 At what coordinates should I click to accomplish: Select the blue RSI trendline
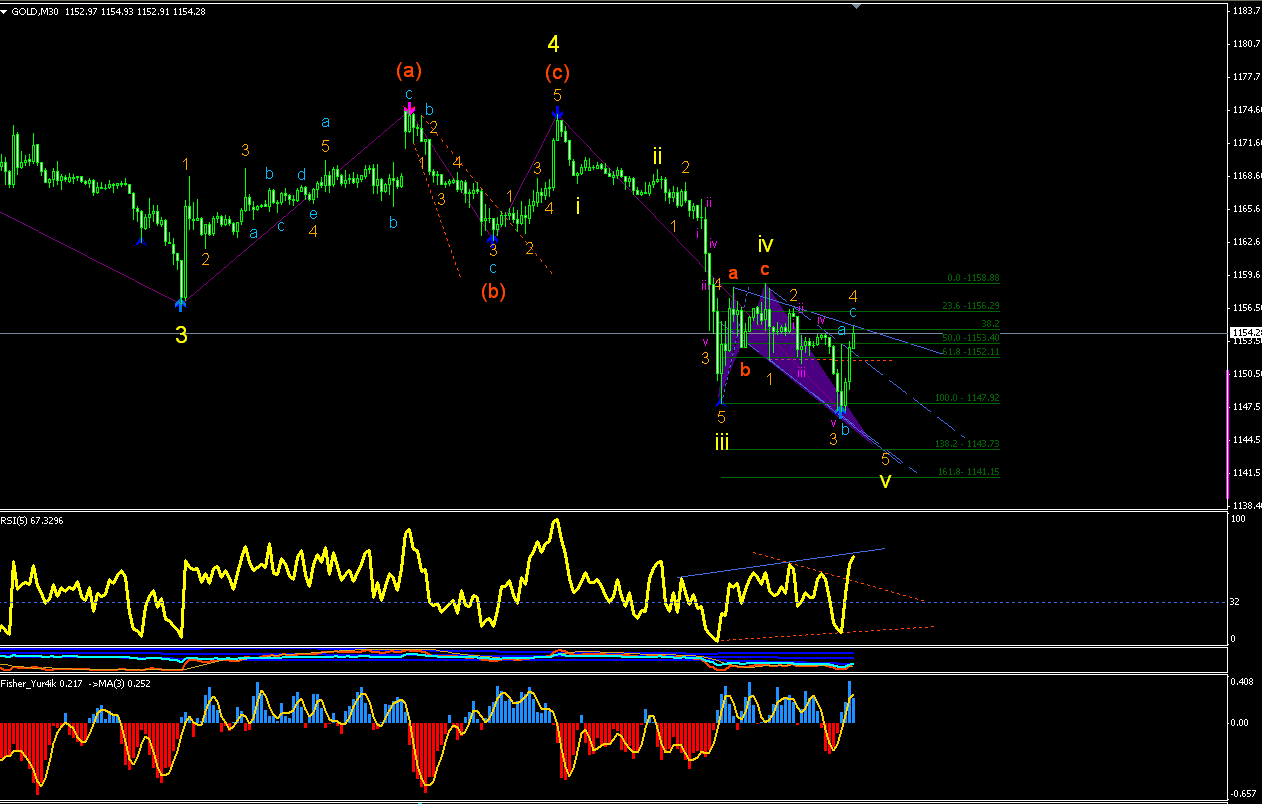click(782, 562)
